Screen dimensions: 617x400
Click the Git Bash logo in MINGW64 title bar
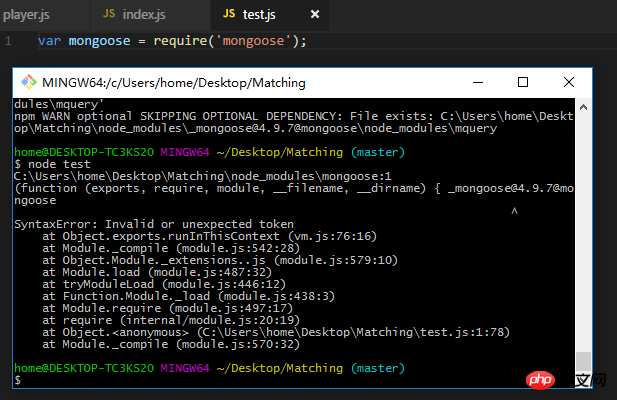[x=29, y=82]
